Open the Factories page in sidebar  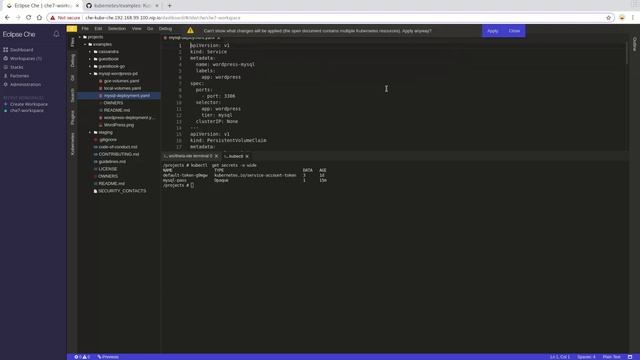coord(19,76)
